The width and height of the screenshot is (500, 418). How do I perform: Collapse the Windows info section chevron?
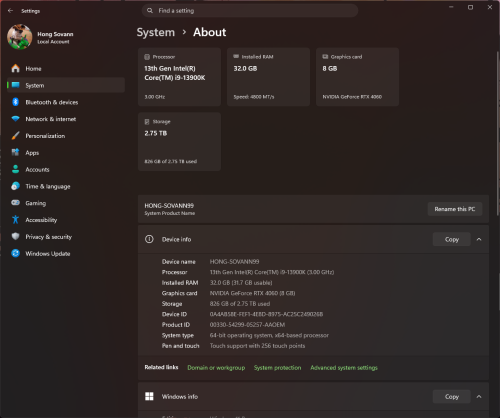[x=479, y=397]
